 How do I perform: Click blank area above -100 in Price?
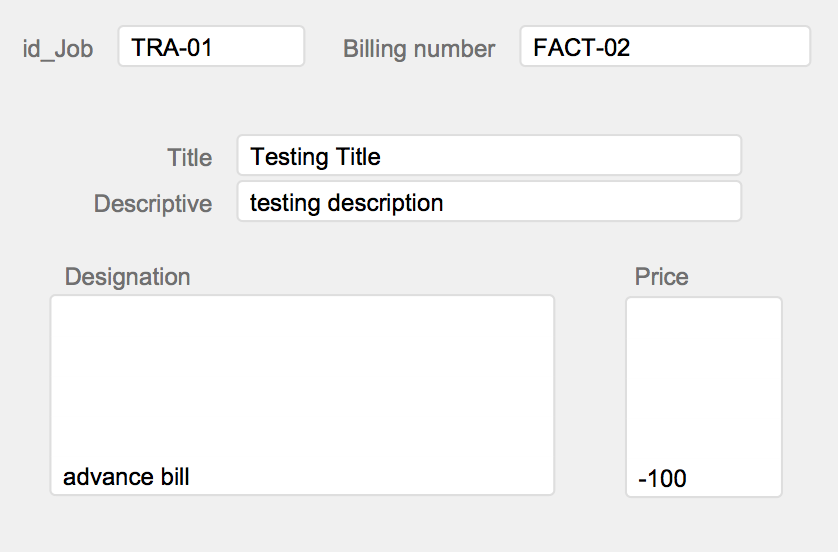[704, 382]
